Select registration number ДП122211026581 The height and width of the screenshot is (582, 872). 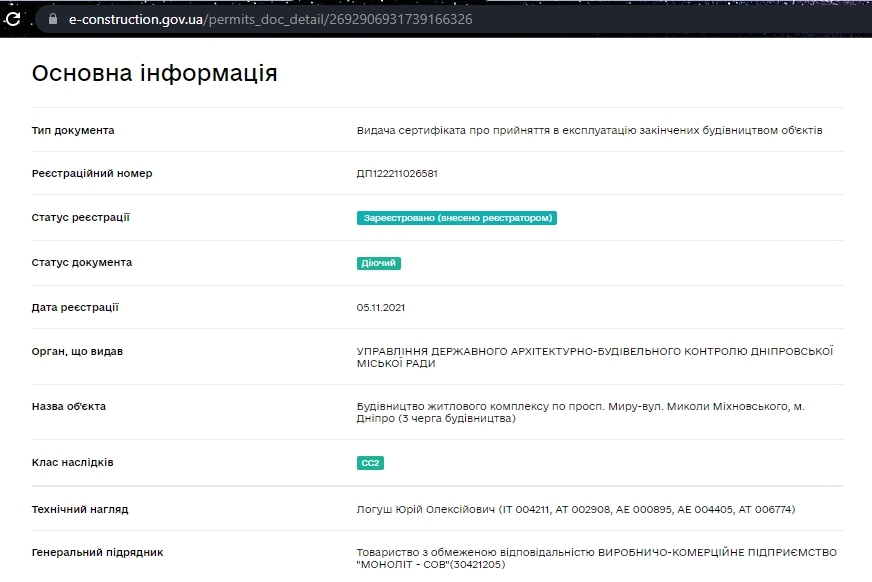point(397,173)
